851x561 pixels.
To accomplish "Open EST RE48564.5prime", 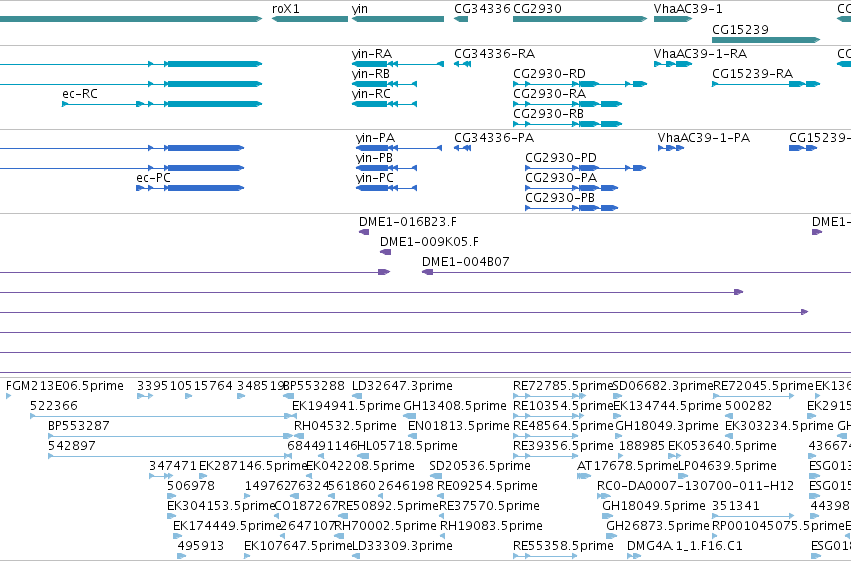I will coord(545,436).
